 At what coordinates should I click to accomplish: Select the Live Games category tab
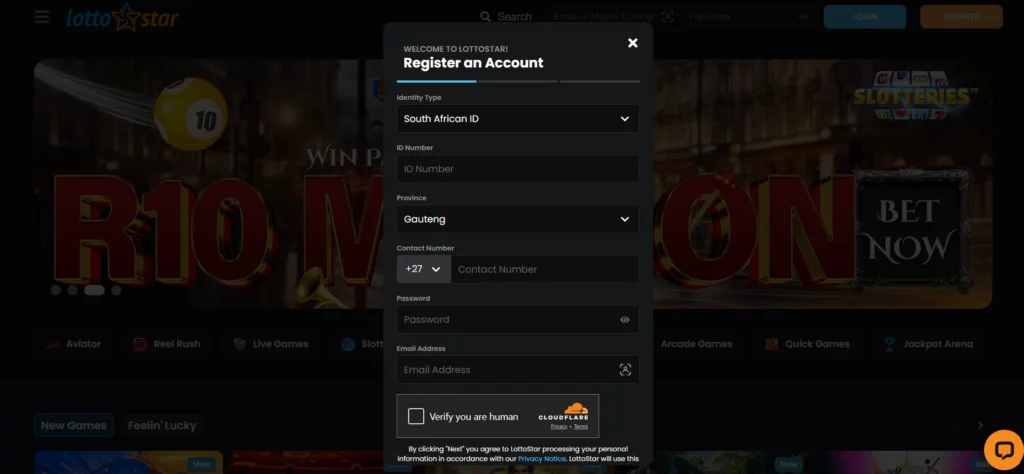click(x=270, y=344)
